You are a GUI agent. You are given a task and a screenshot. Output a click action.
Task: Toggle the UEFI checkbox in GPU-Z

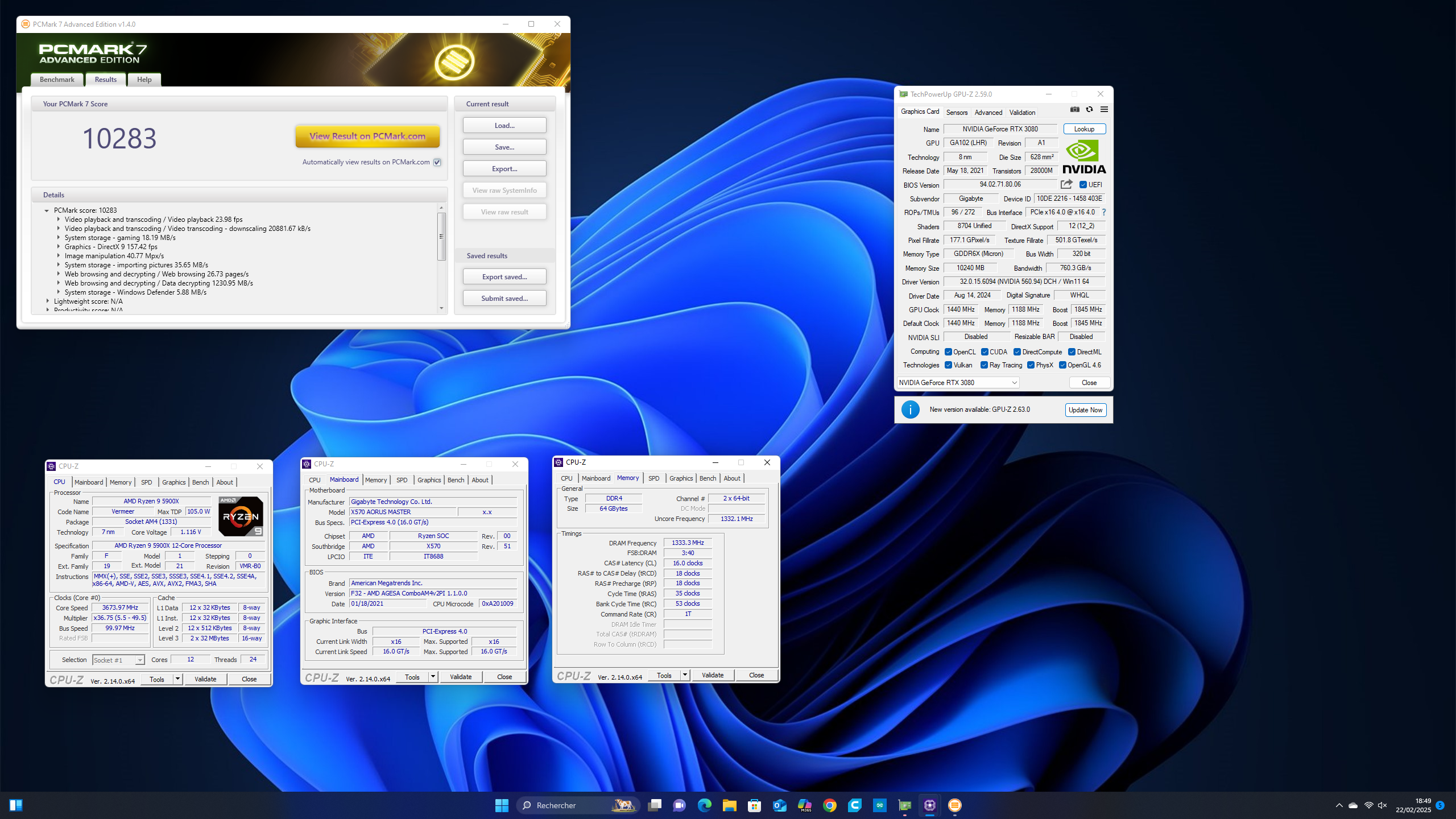click(1083, 185)
